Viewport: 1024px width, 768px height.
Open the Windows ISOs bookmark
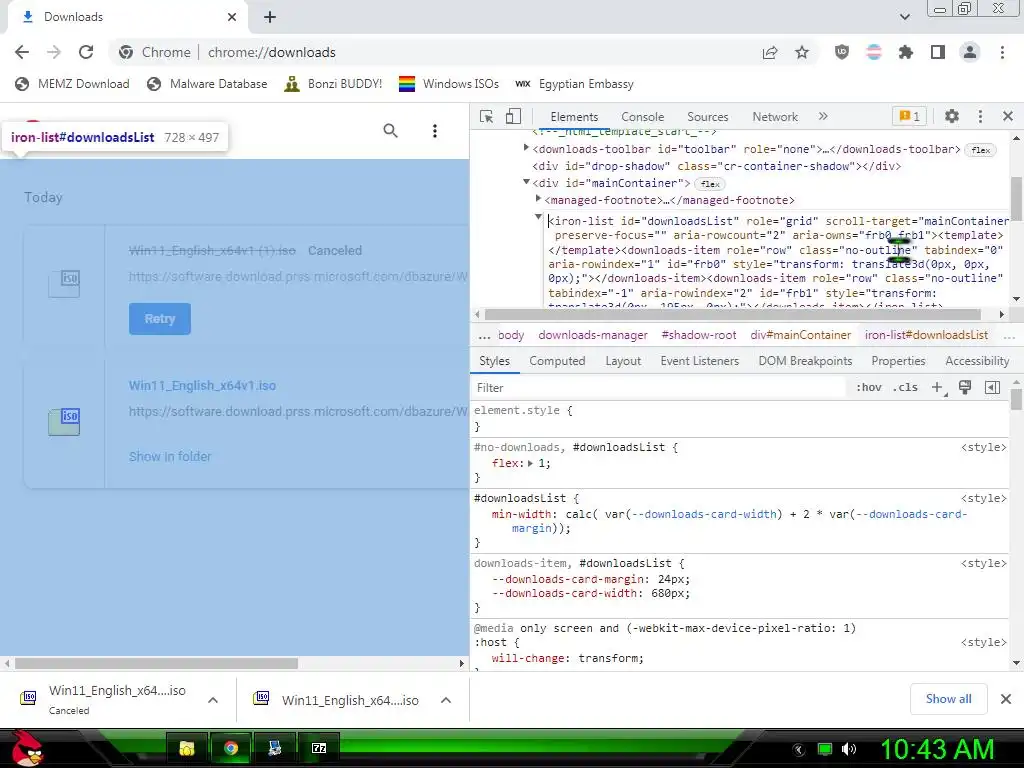pos(449,84)
